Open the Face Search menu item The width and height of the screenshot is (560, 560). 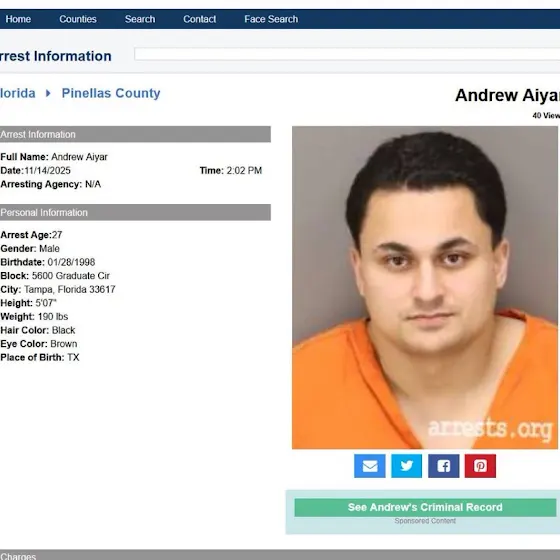click(271, 19)
